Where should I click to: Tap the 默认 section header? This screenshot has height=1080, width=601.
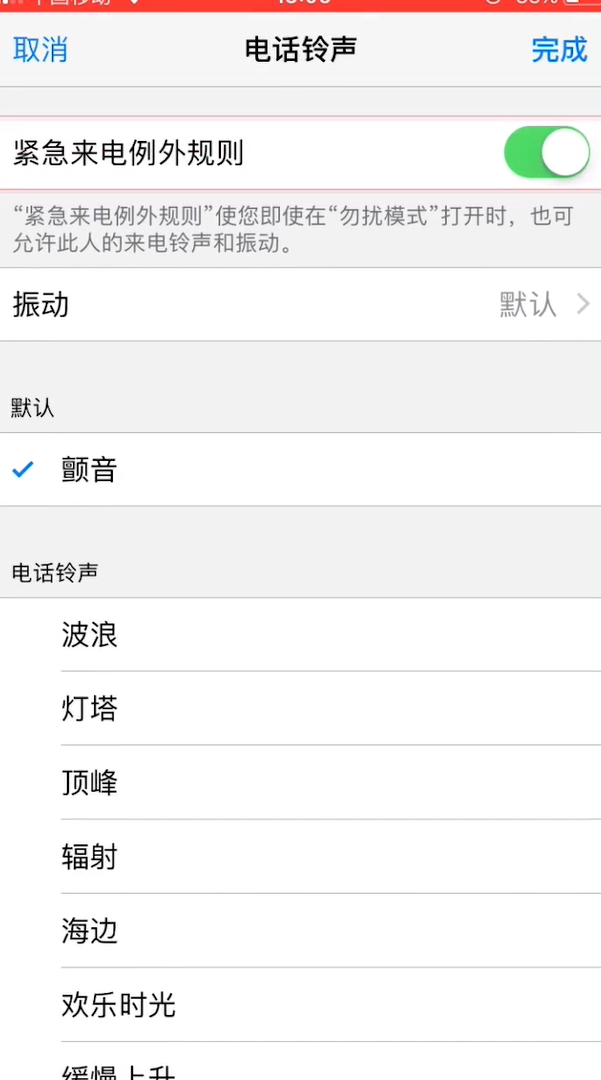[x=32, y=408]
